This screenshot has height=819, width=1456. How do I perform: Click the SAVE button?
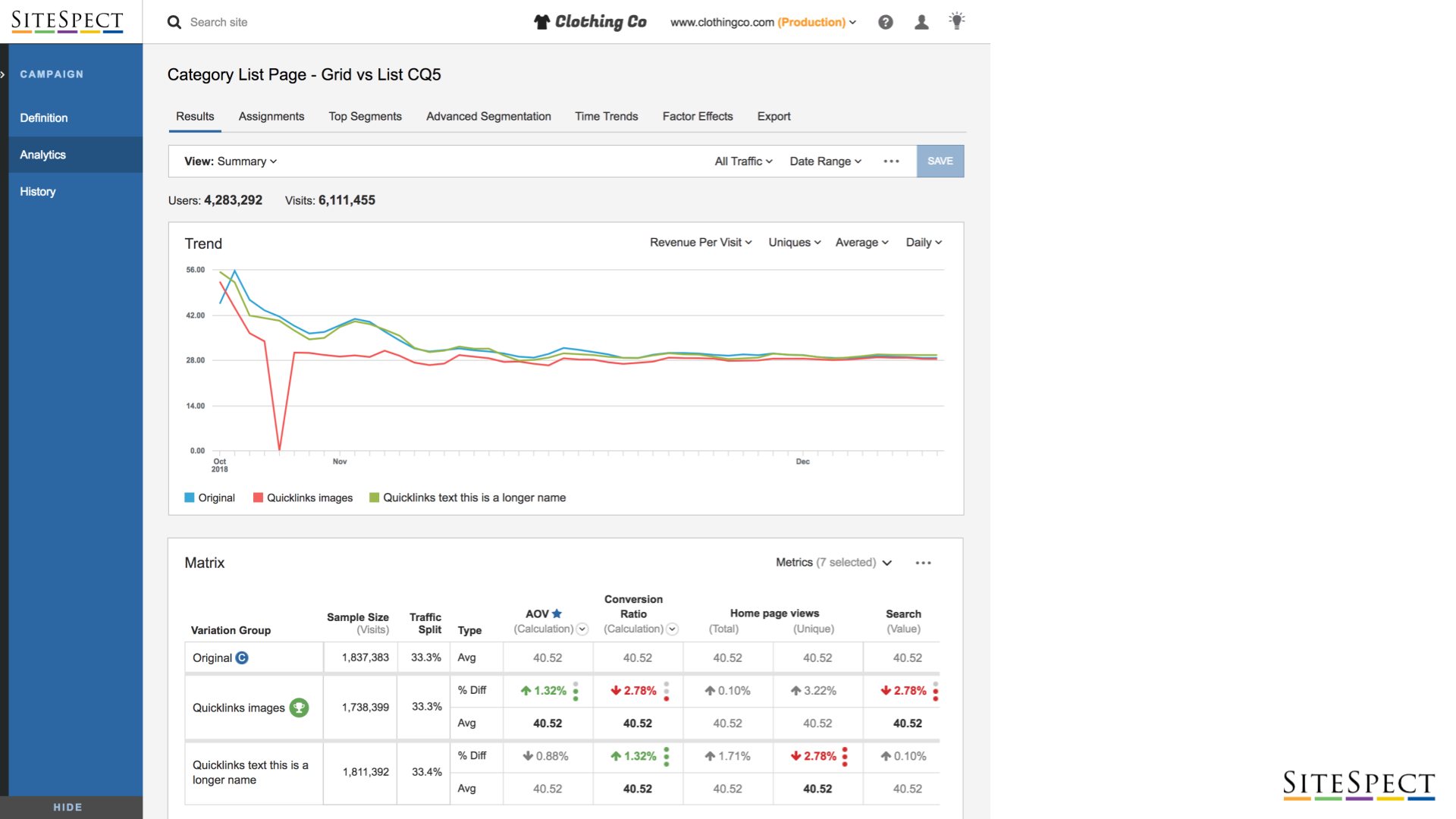point(940,162)
